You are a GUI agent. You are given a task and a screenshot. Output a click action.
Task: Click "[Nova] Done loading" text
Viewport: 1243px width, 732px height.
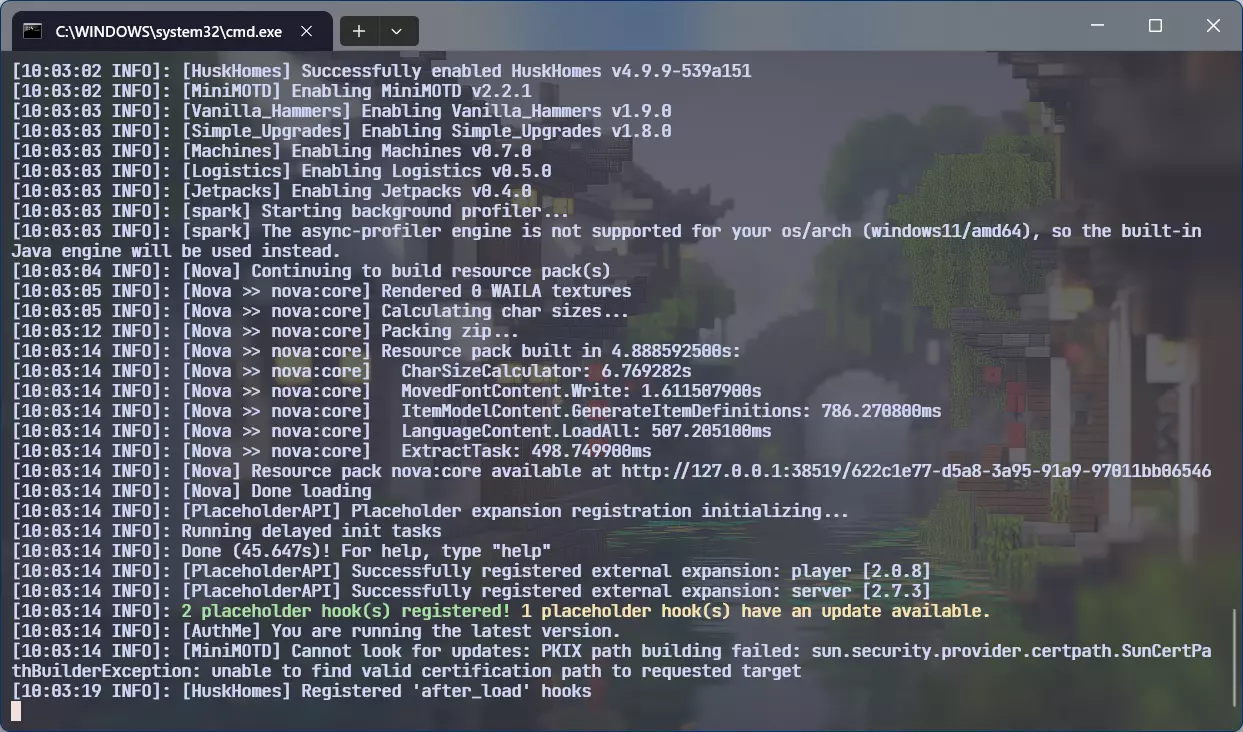pos(276,491)
